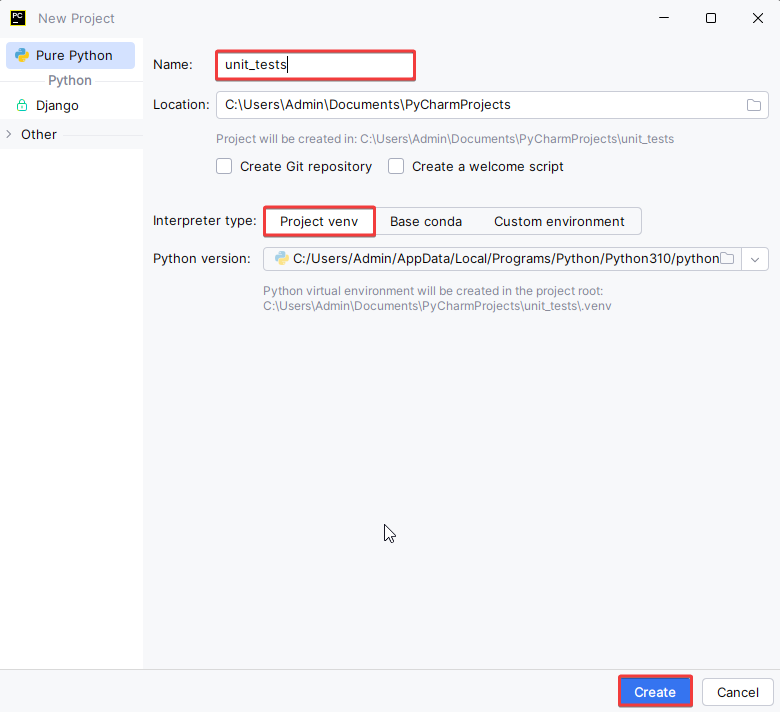
Task: Click the Cancel button
Action: [738, 692]
